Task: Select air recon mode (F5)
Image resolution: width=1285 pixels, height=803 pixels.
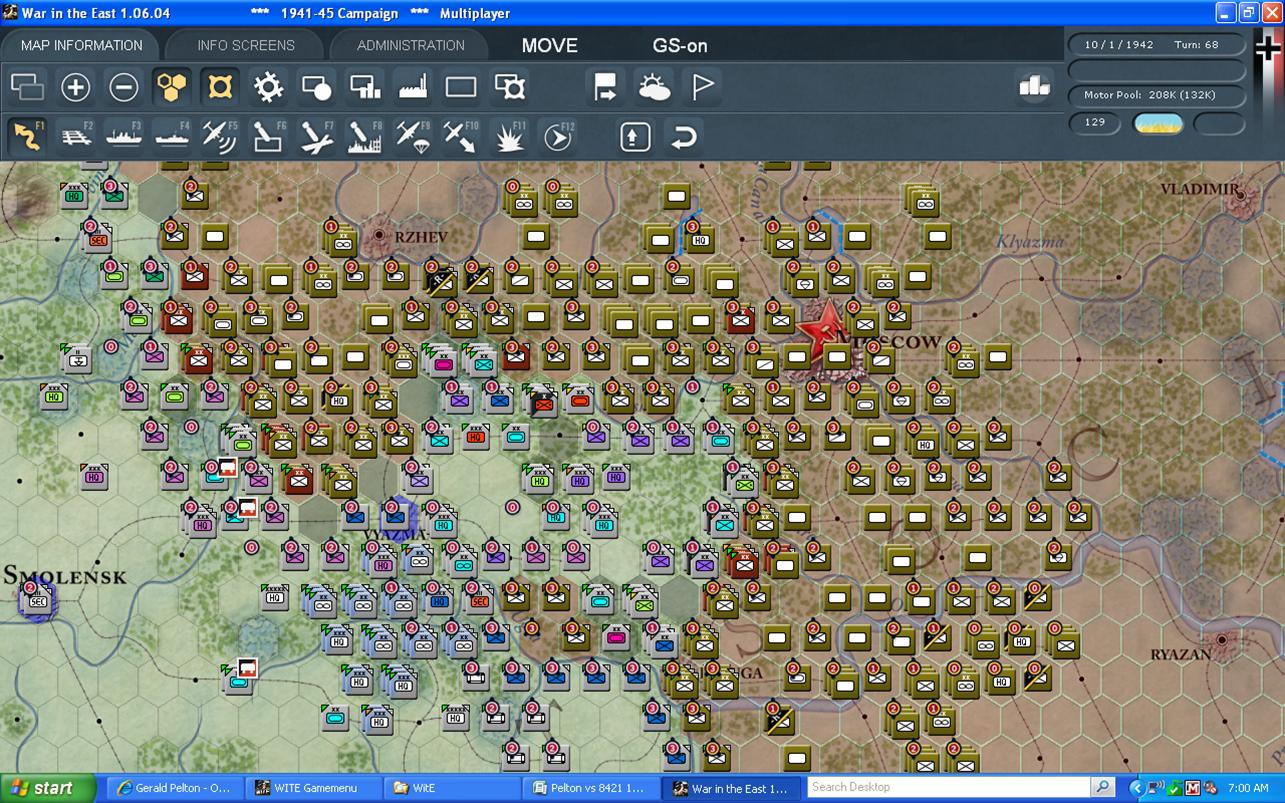Action: (219, 136)
